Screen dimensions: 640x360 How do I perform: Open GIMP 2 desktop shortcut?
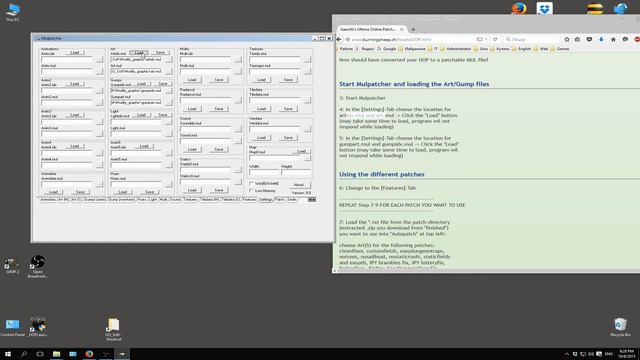click(x=12, y=265)
